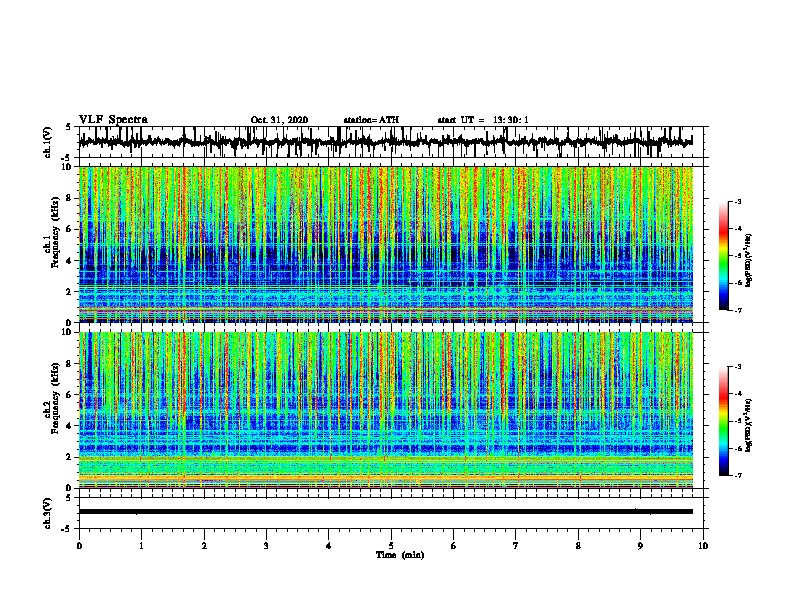Click the time axis tick label "7"
Screen dimensions: 792x612
[x=516, y=546]
